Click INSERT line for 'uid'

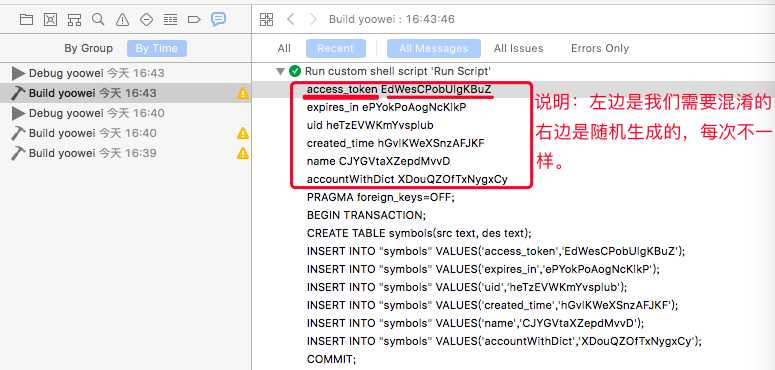pos(467,287)
